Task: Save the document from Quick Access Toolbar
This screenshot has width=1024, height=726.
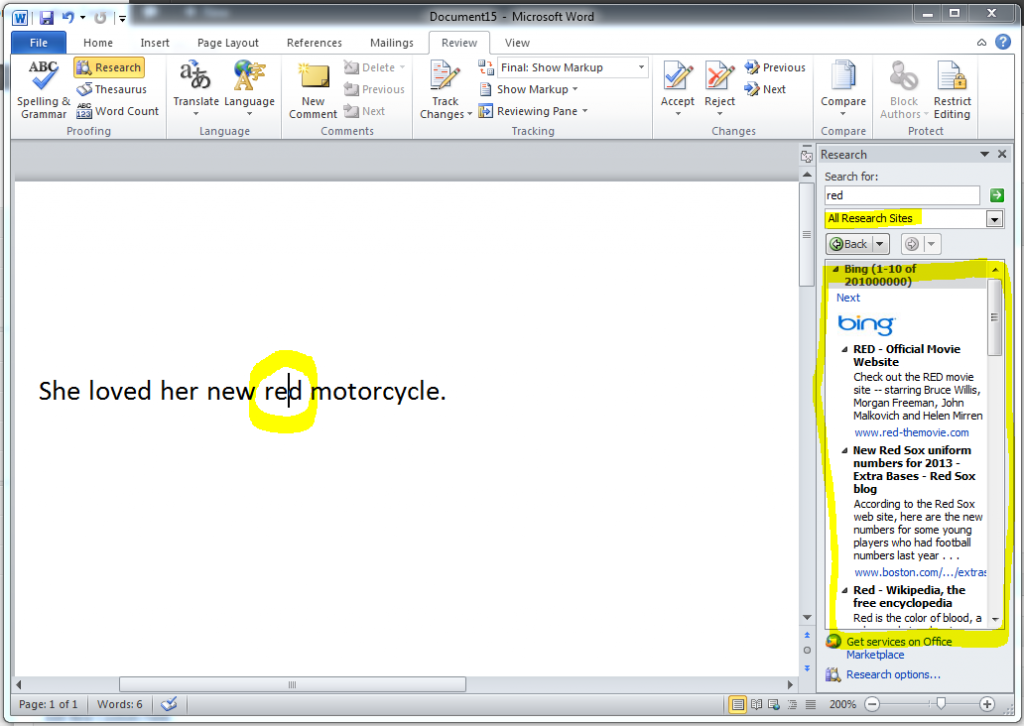Action: 46,17
